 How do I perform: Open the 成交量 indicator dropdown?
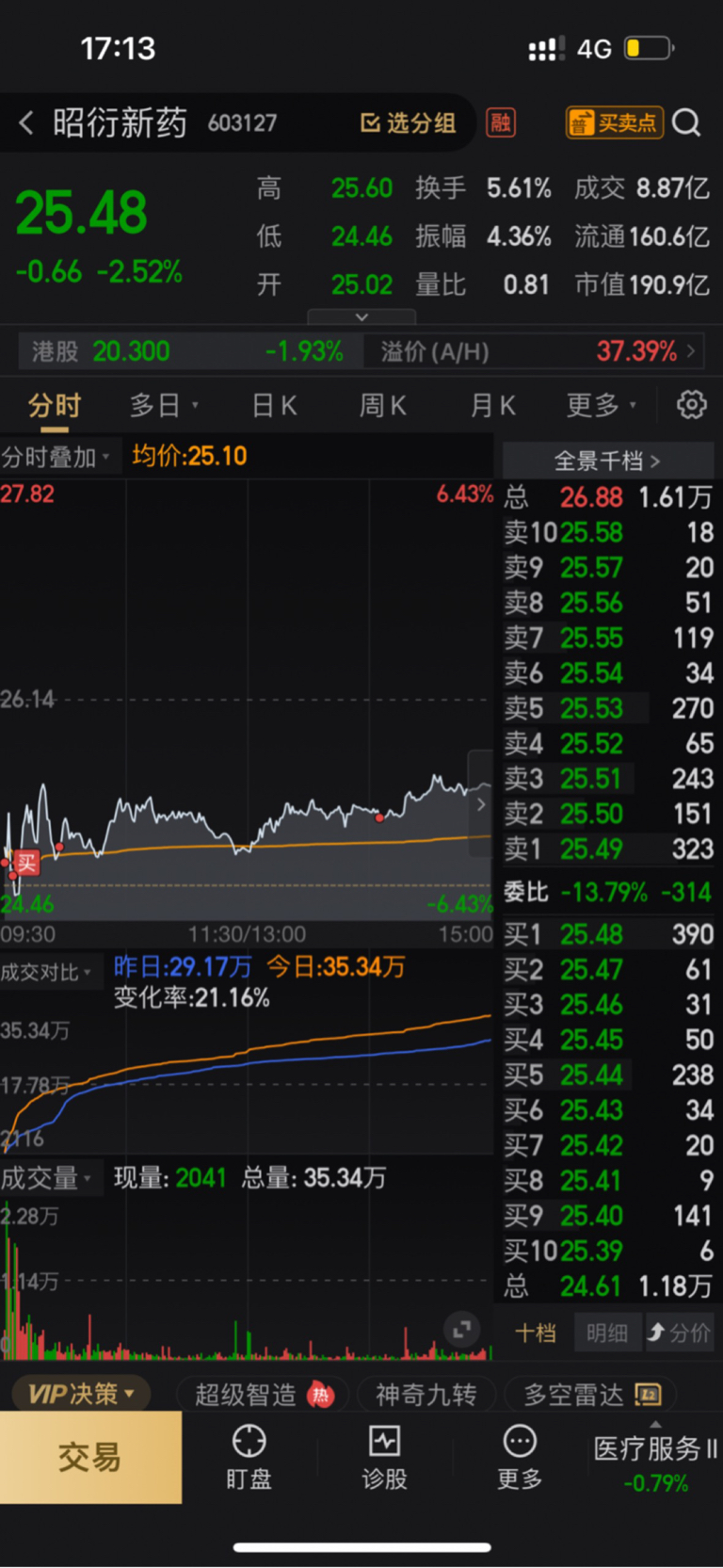click(x=46, y=1177)
